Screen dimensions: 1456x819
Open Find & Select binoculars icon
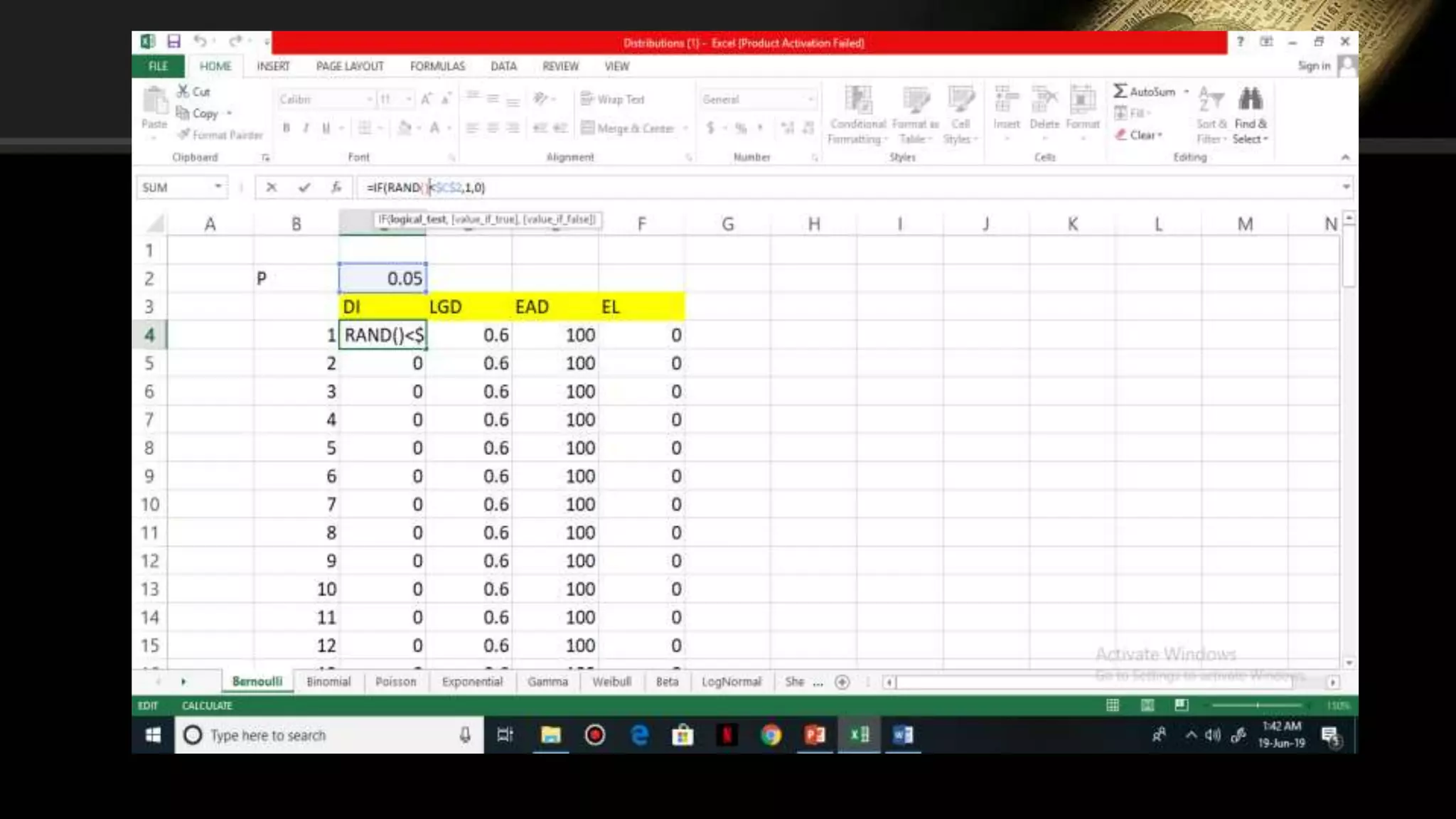(1250, 100)
